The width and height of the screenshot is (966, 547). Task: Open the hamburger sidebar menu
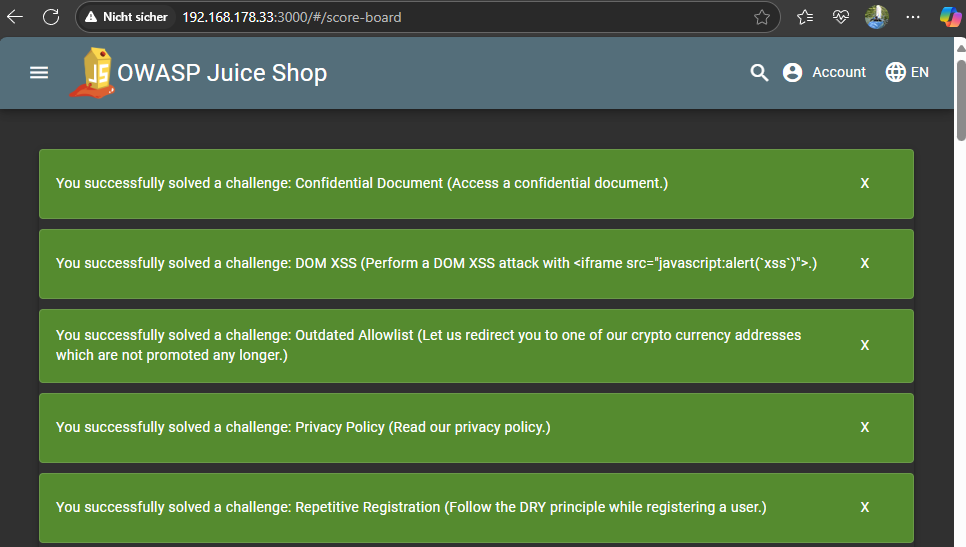point(39,72)
